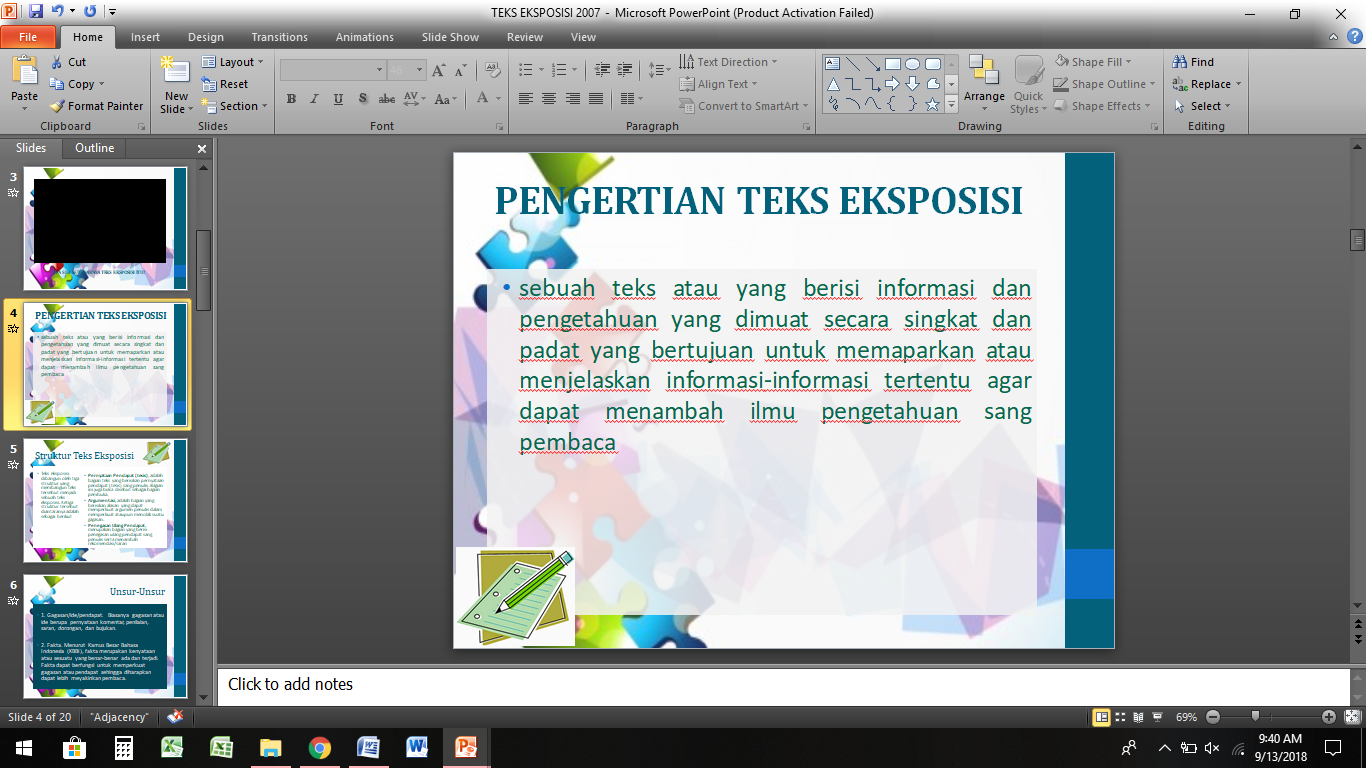
Task: Click Convert to SmartArt
Action: pyautogui.click(x=745, y=106)
